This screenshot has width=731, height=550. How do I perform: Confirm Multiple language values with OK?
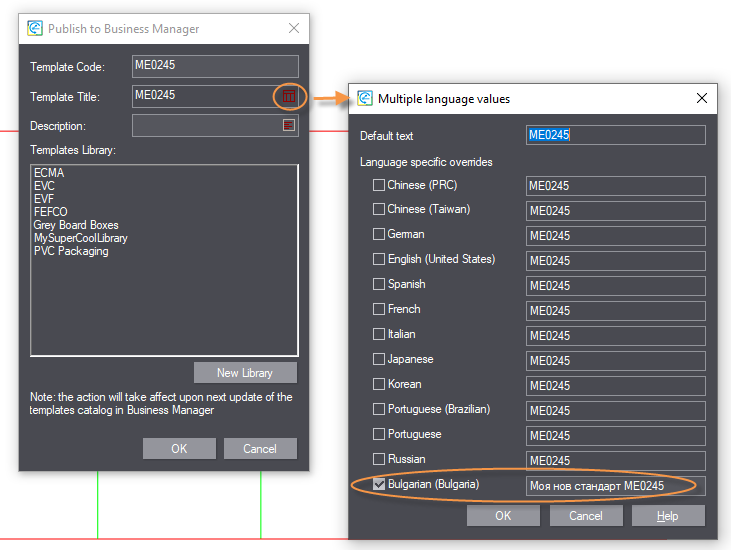(503, 516)
